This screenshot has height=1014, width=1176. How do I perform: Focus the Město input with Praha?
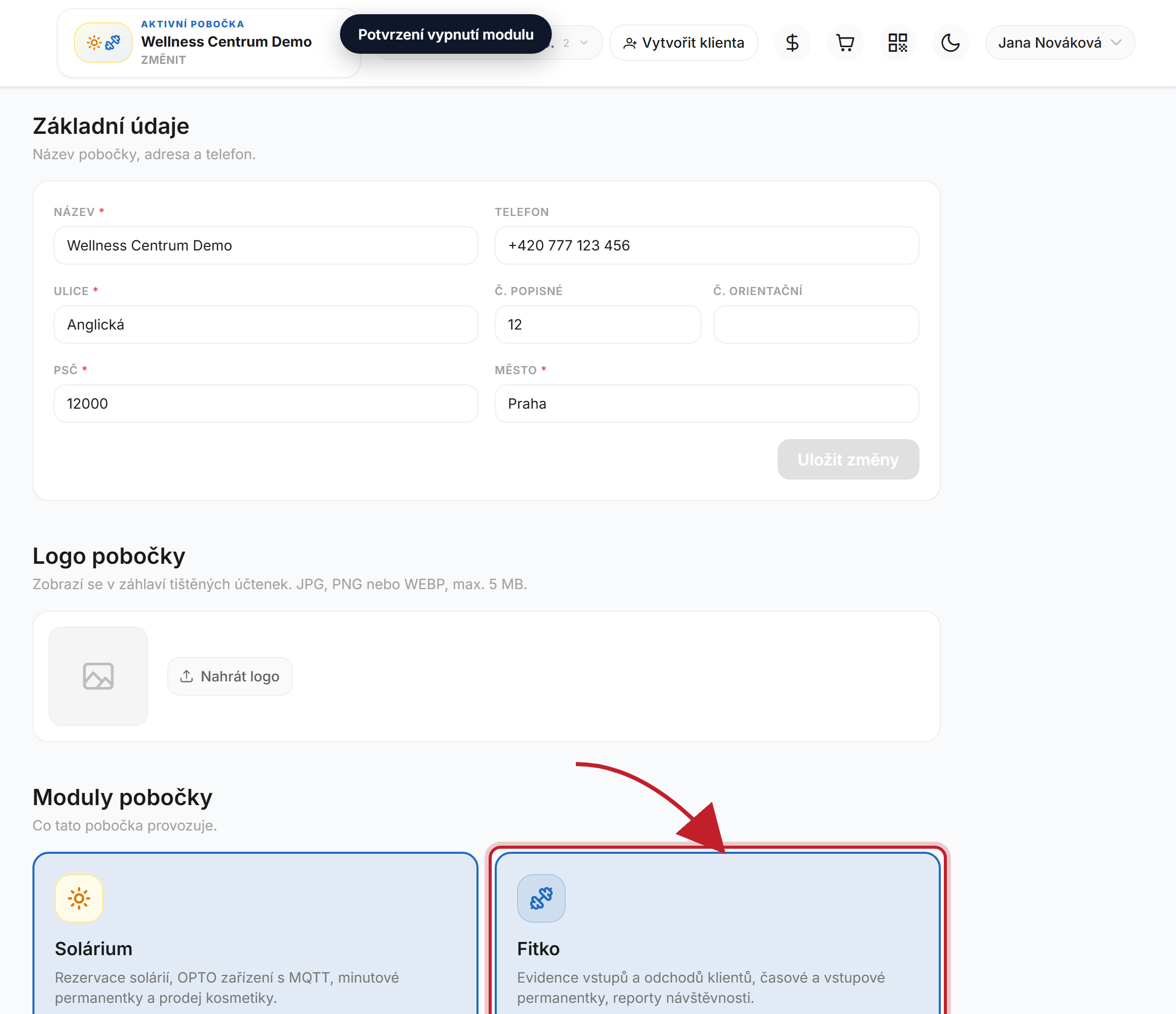point(707,403)
